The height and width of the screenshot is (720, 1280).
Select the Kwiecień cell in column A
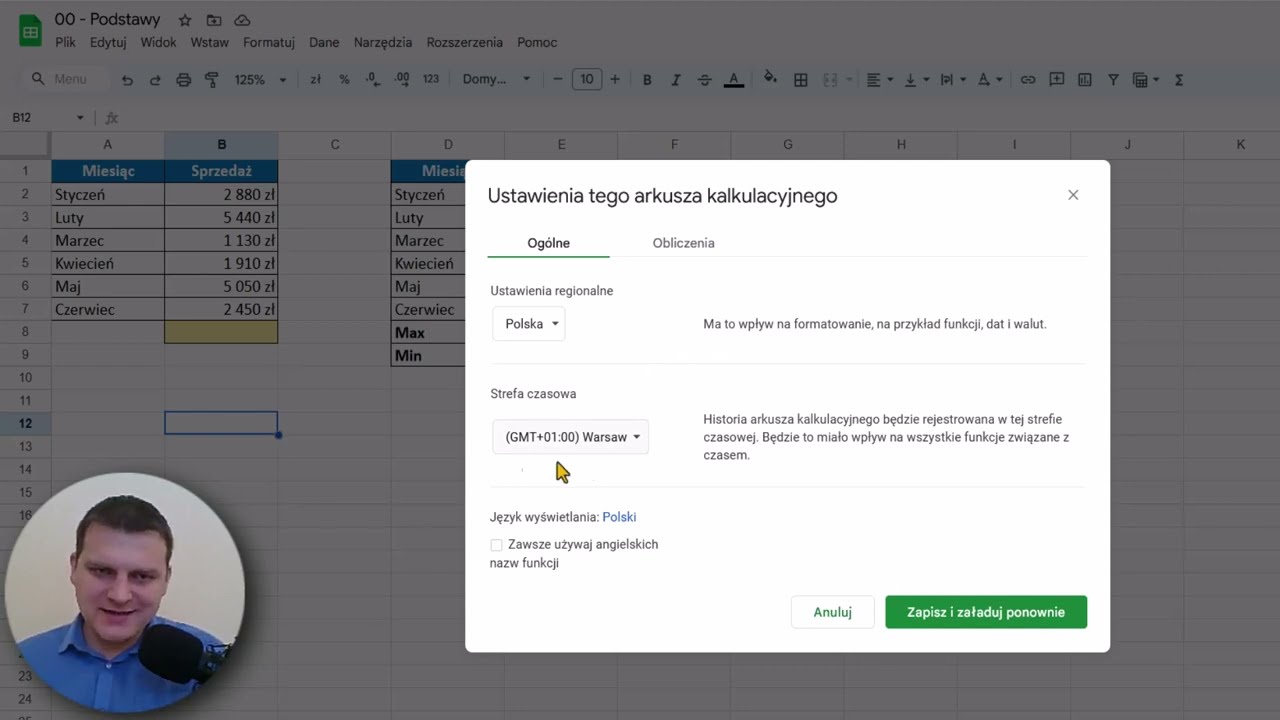pyautogui.click(x=108, y=263)
